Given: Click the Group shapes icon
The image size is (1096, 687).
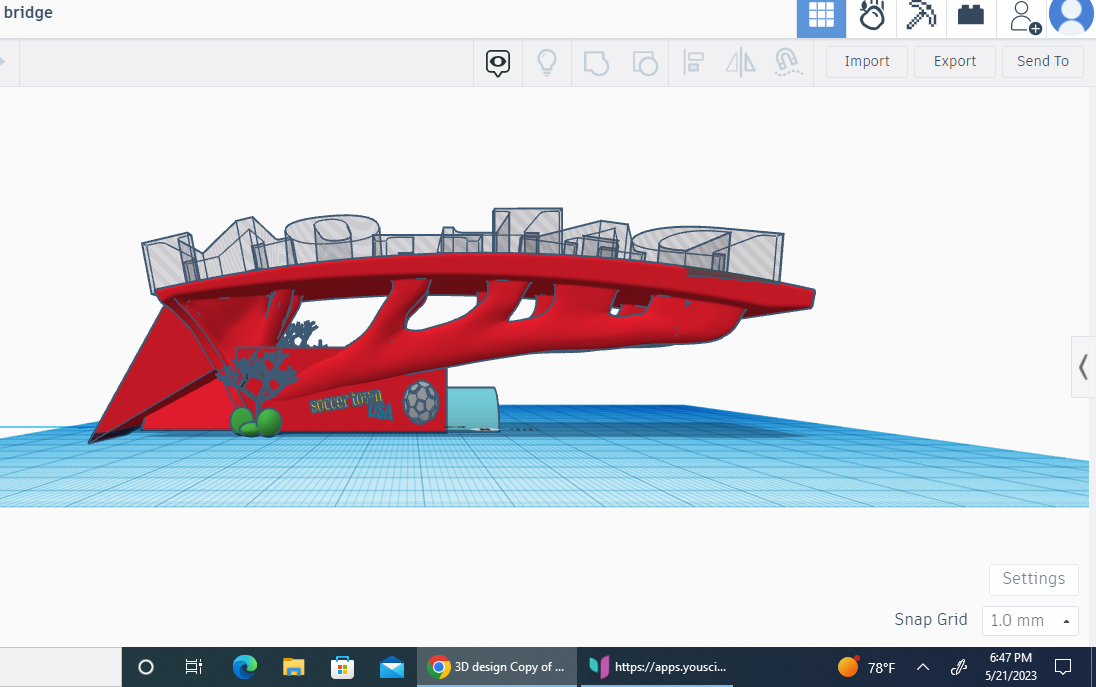Looking at the screenshot, I should tap(596, 63).
